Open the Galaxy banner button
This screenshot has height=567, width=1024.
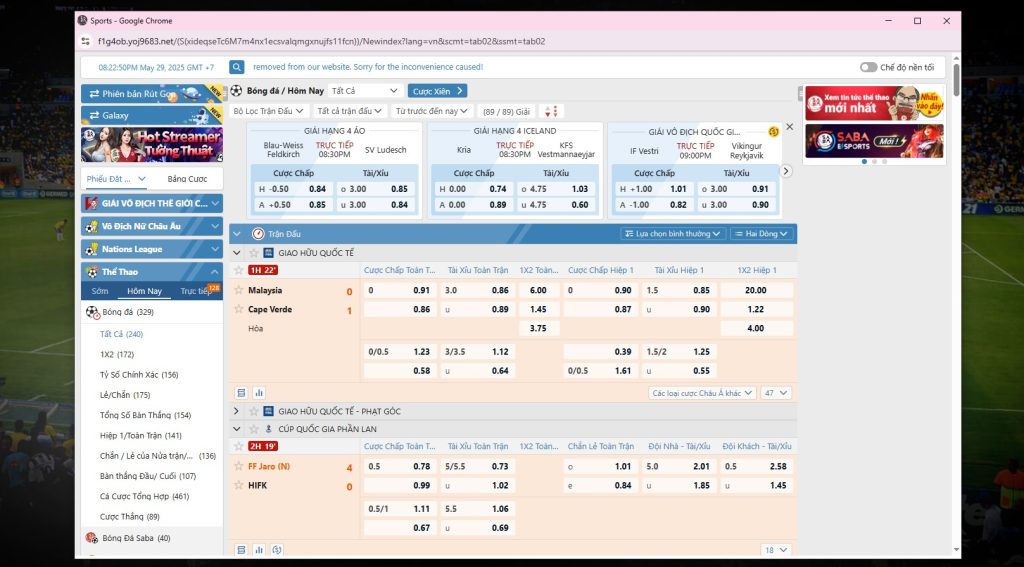coord(152,115)
